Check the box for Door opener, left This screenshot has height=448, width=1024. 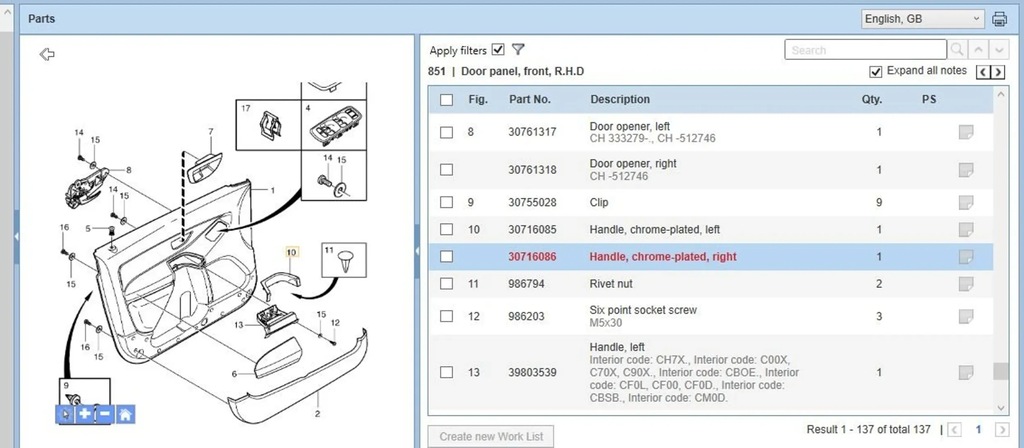[x=446, y=132]
